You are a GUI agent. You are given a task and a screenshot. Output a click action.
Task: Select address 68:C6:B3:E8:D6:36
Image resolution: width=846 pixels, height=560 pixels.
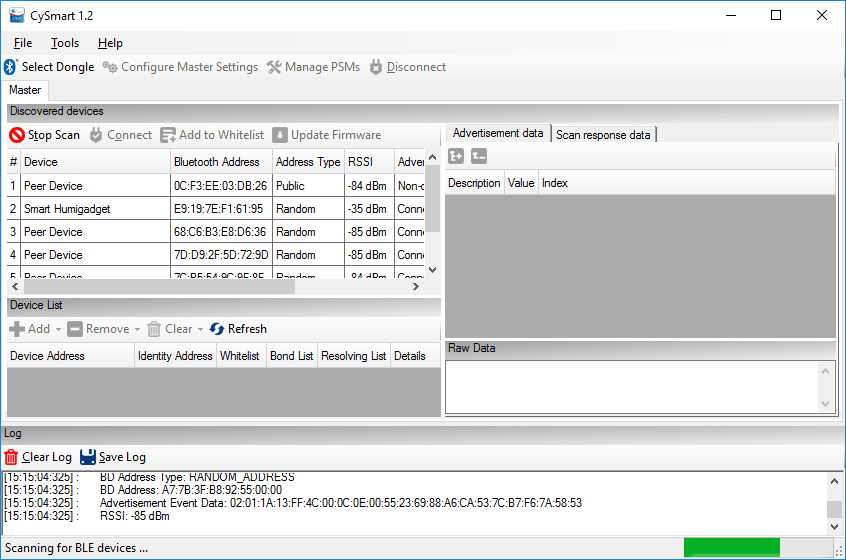pyautogui.click(x=221, y=232)
